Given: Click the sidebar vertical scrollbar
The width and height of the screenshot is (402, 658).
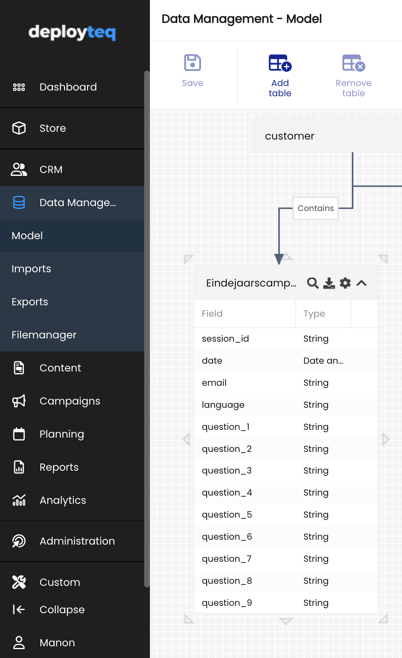Looking at the screenshot, I should [x=147, y=329].
